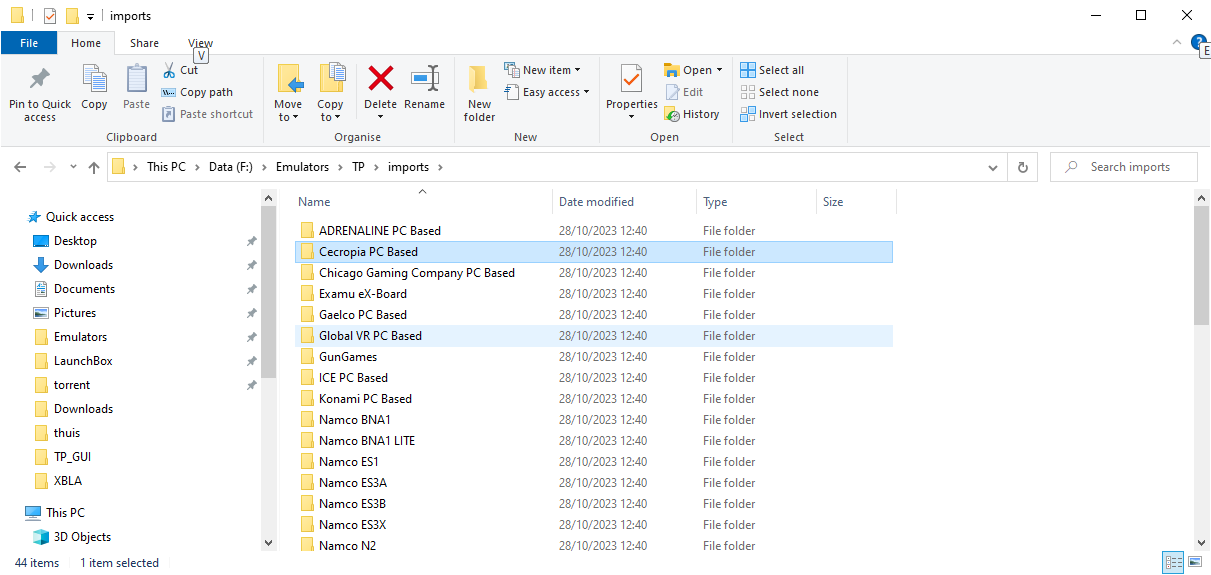Screen dimensions: 1211x575
Task: Open Documents in the navigation pane
Action: tap(84, 289)
